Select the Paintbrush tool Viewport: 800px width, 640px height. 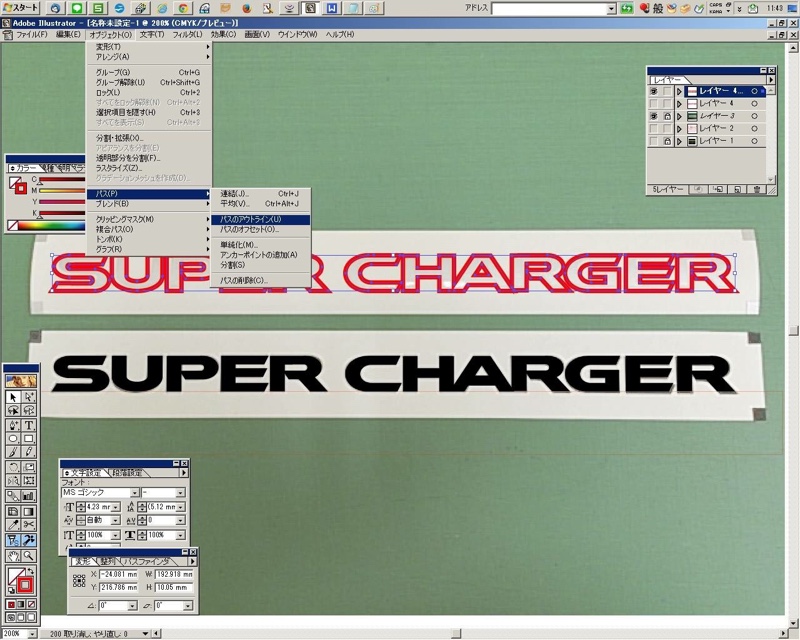[x=13, y=452]
